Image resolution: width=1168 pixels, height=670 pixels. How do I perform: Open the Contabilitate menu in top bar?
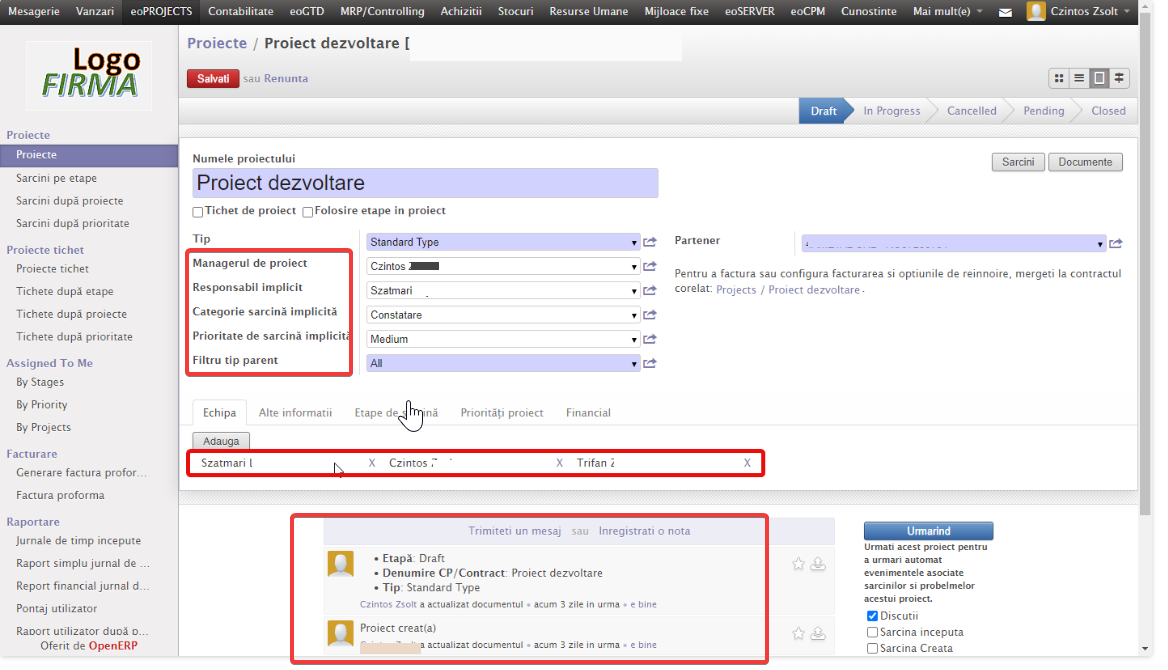click(241, 12)
